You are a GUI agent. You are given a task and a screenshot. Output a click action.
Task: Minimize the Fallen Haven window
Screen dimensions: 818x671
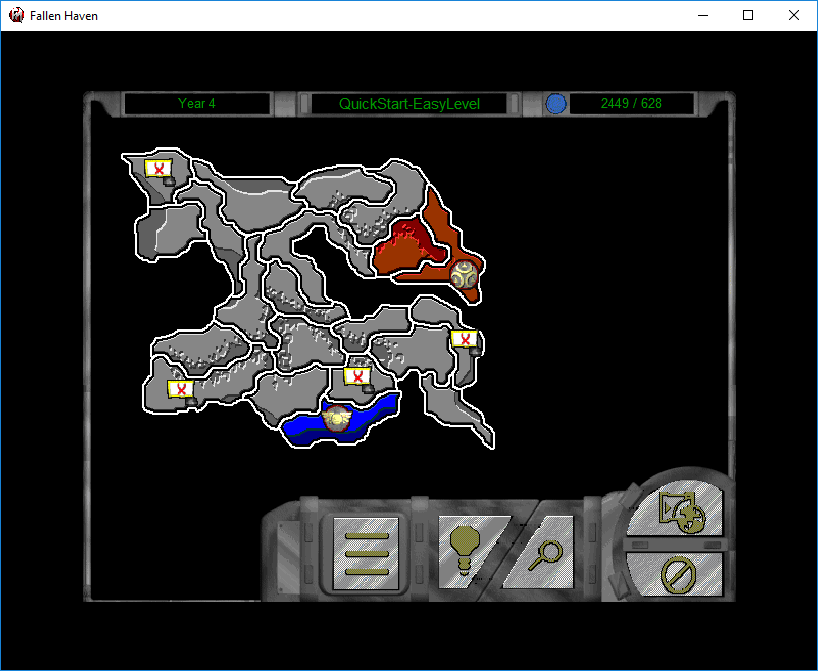[x=703, y=16]
